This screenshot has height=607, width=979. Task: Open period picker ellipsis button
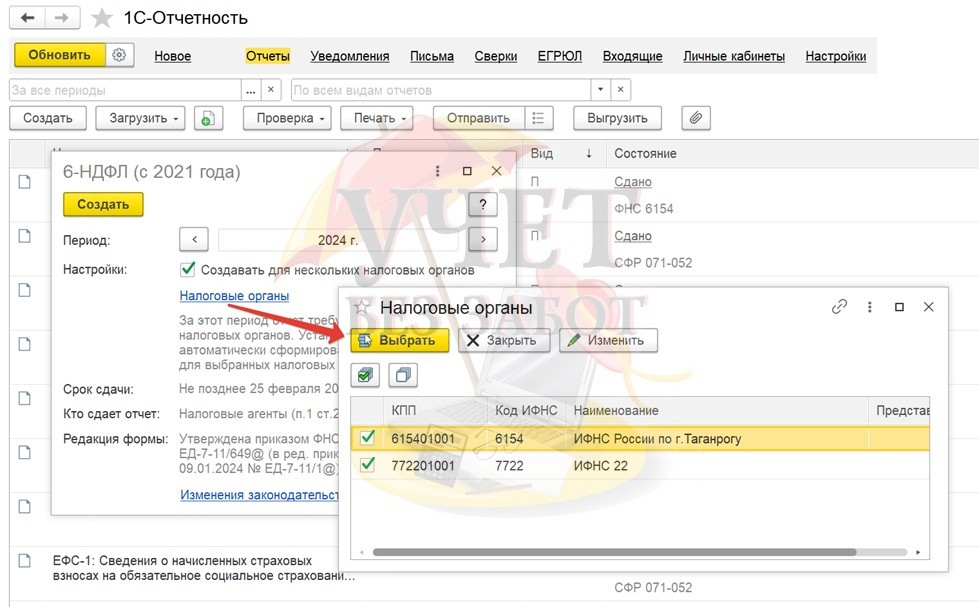point(251,90)
